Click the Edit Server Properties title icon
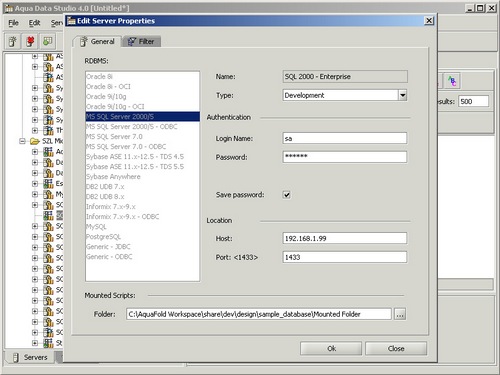The width and height of the screenshot is (500, 375). tap(71, 21)
